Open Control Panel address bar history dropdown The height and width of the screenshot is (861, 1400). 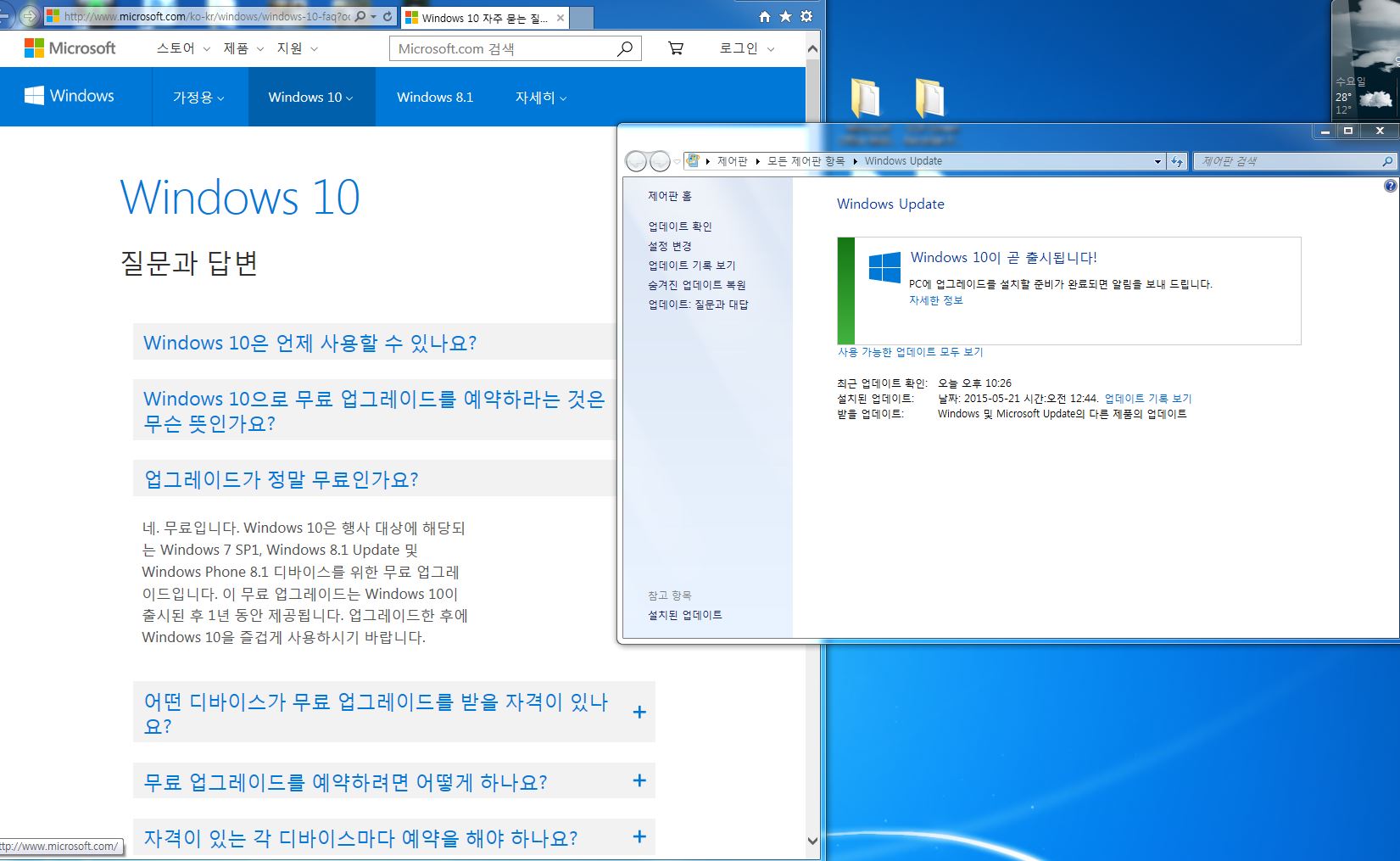click(1157, 161)
